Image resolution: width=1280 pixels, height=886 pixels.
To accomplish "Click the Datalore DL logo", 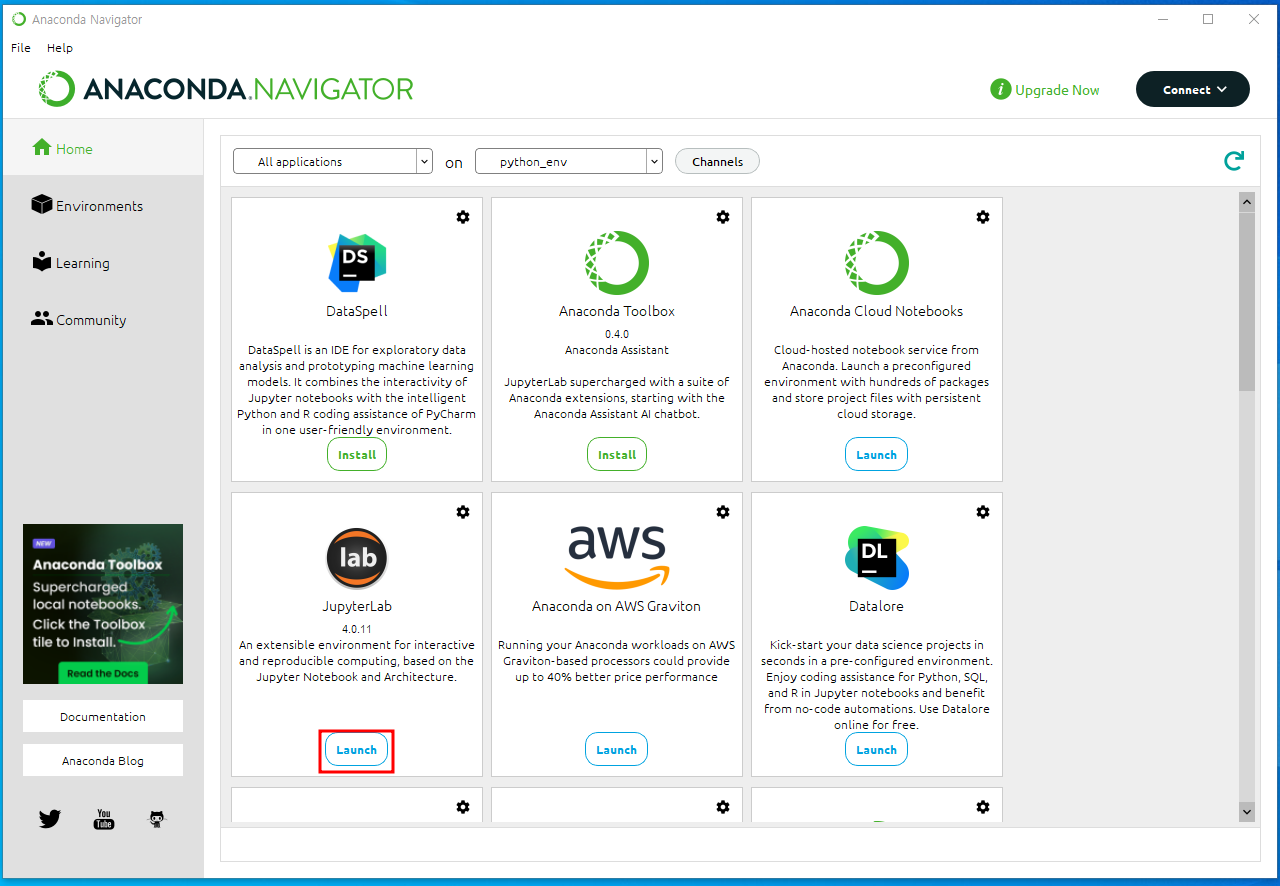I will point(877,558).
